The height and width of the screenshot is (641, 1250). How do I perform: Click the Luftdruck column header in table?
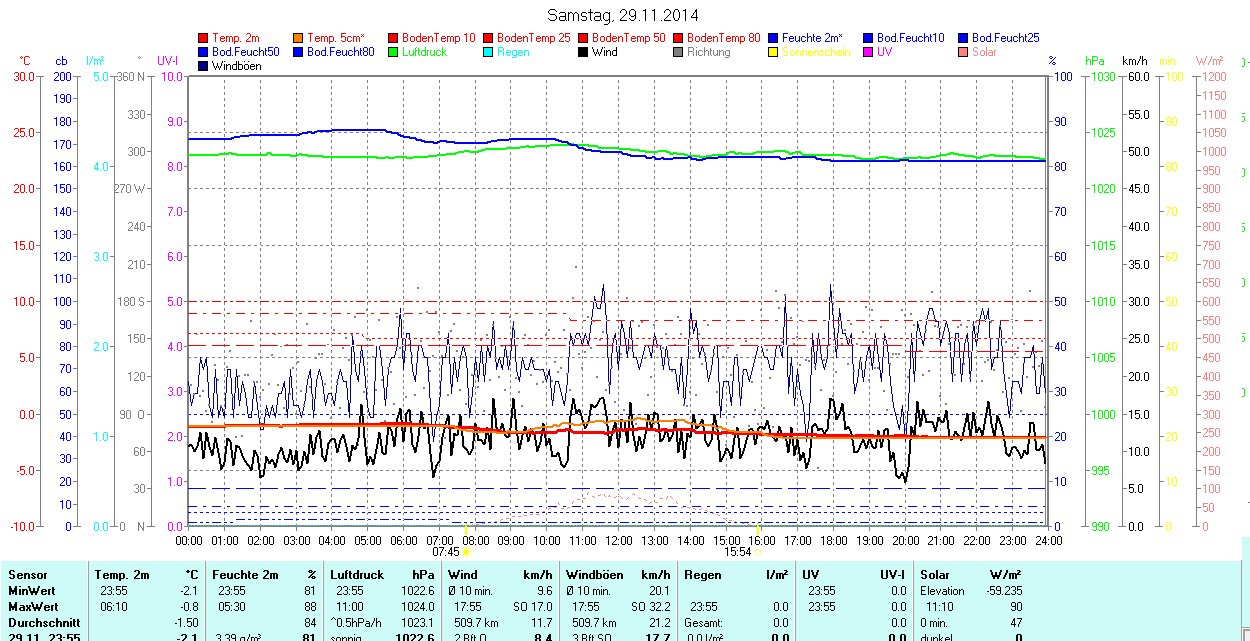[357, 575]
